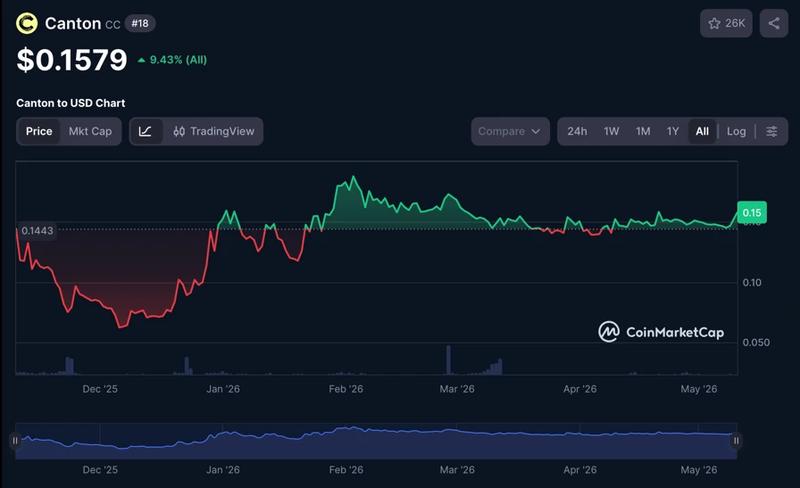Click the 0.10 y-axis label
This screenshot has width=800, height=488.
pyautogui.click(x=752, y=282)
